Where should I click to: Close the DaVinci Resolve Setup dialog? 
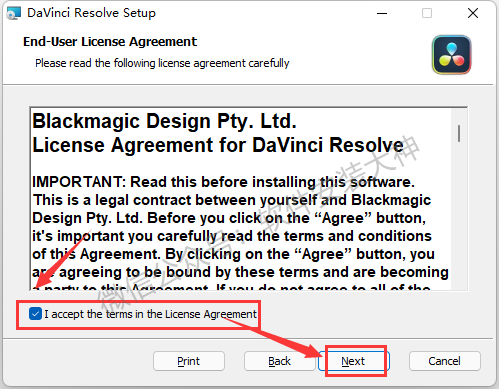473,13
